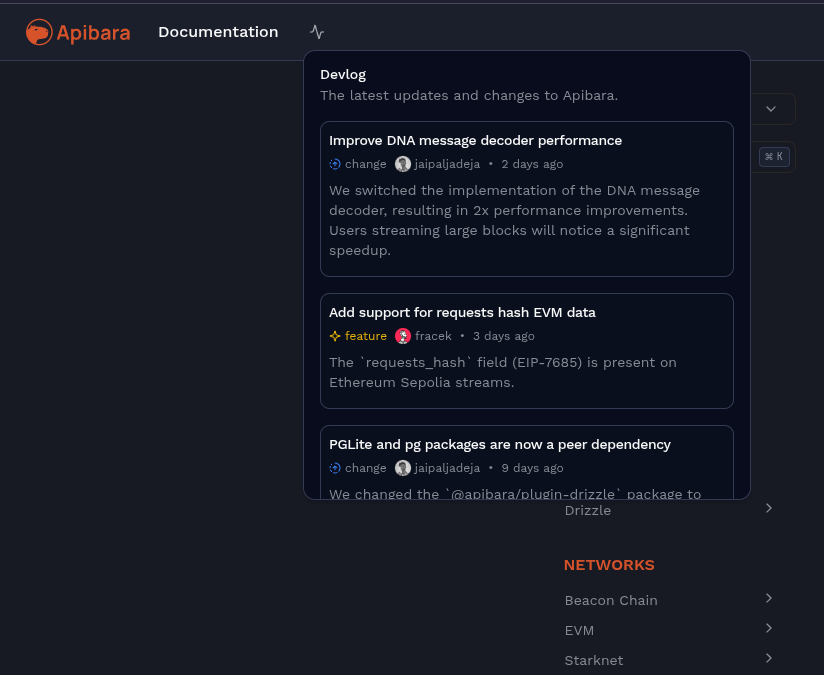Select Beacon Chain in Networks
This screenshot has height=675, width=824.
pyautogui.click(x=611, y=600)
